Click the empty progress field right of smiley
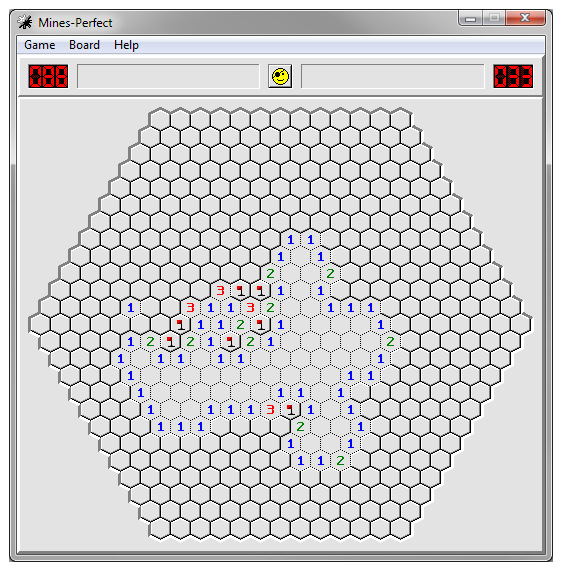The height and width of the screenshot is (571, 562). point(393,76)
